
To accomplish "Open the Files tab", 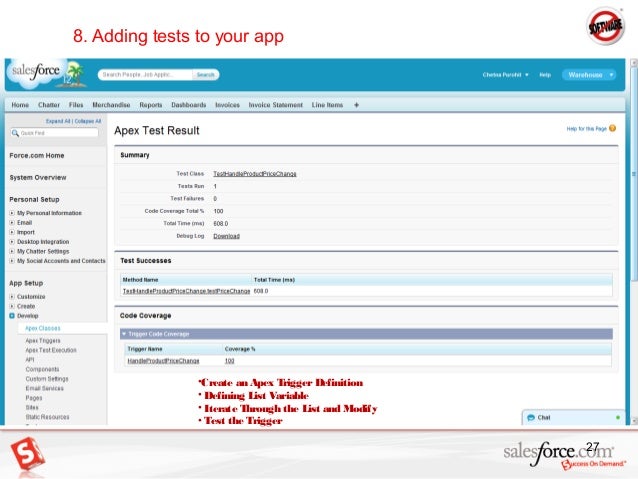I will [76, 105].
